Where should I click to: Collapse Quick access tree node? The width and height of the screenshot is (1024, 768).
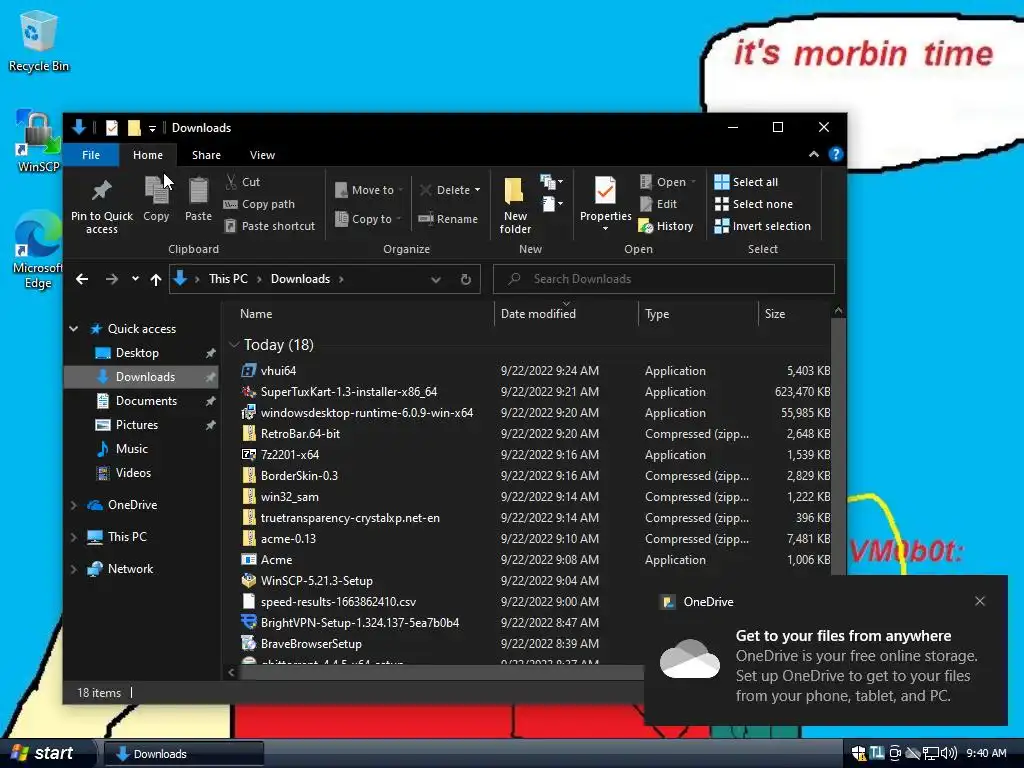(x=74, y=328)
